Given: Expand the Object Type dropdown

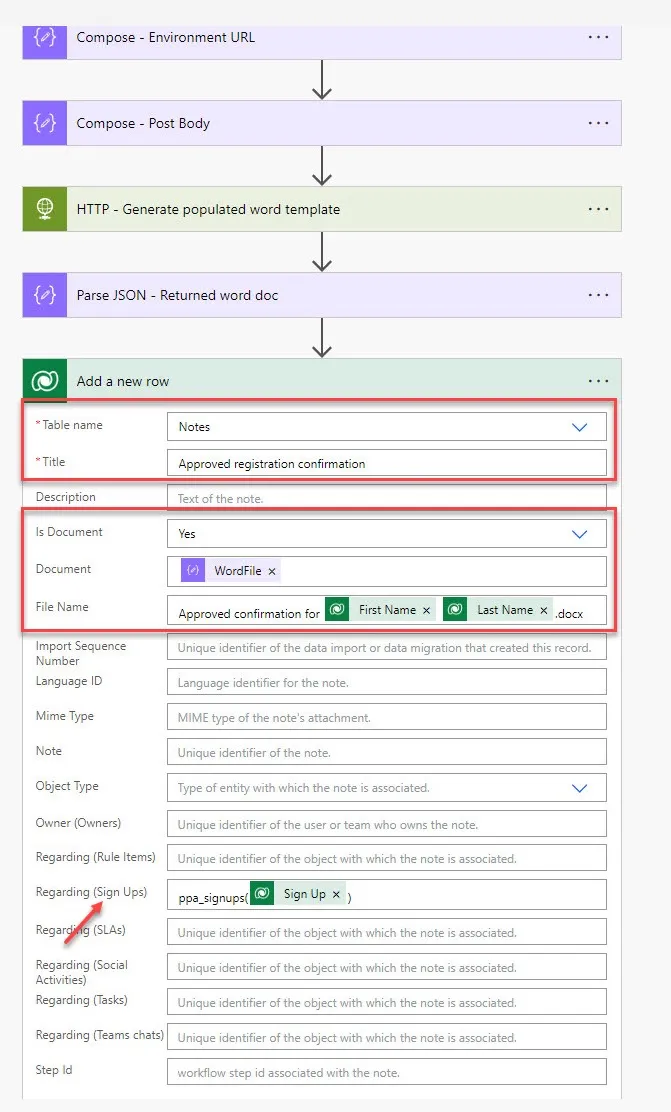Looking at the screenshot, I should tap(580, 789).
